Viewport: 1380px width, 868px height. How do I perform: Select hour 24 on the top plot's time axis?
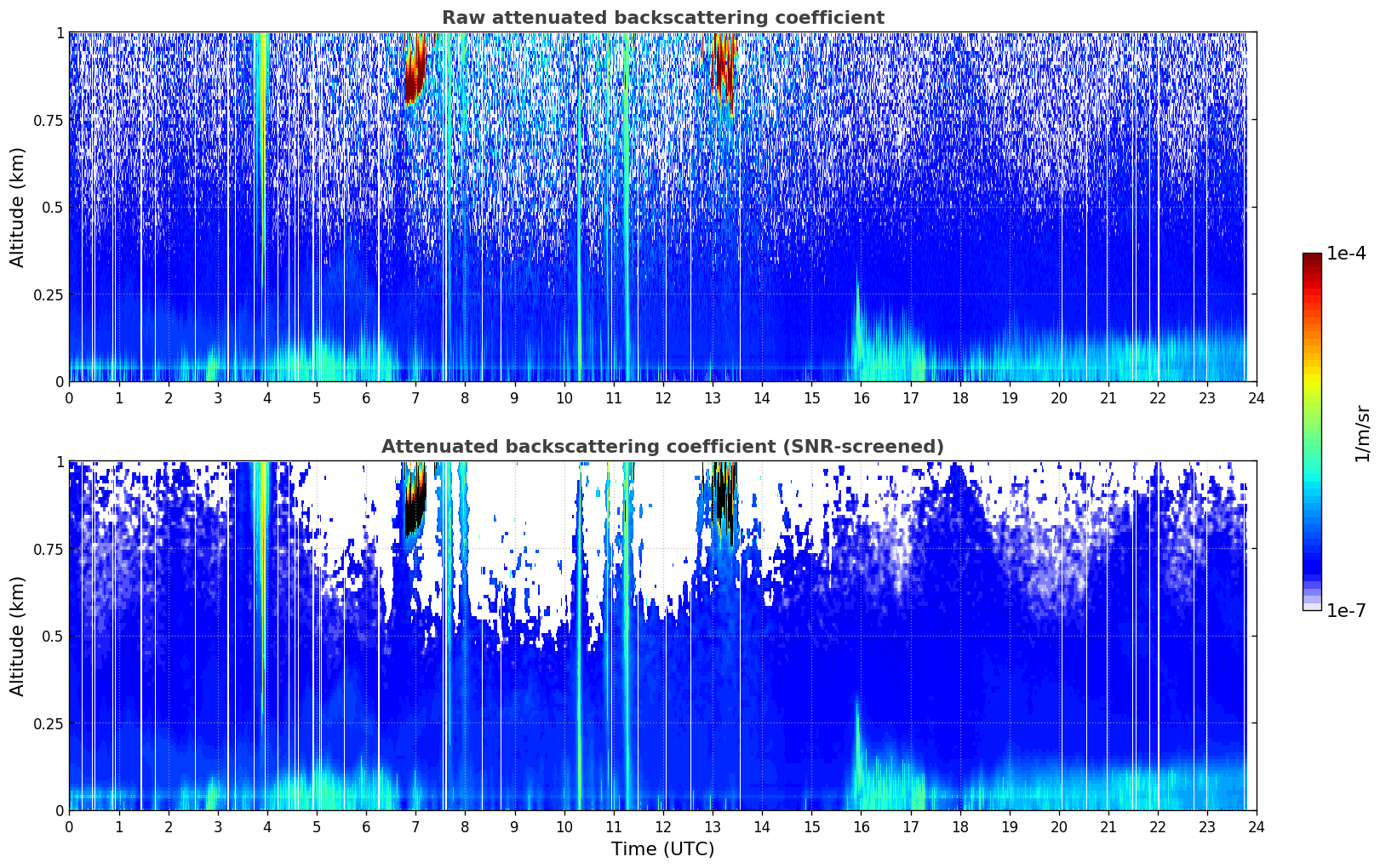1256,398
